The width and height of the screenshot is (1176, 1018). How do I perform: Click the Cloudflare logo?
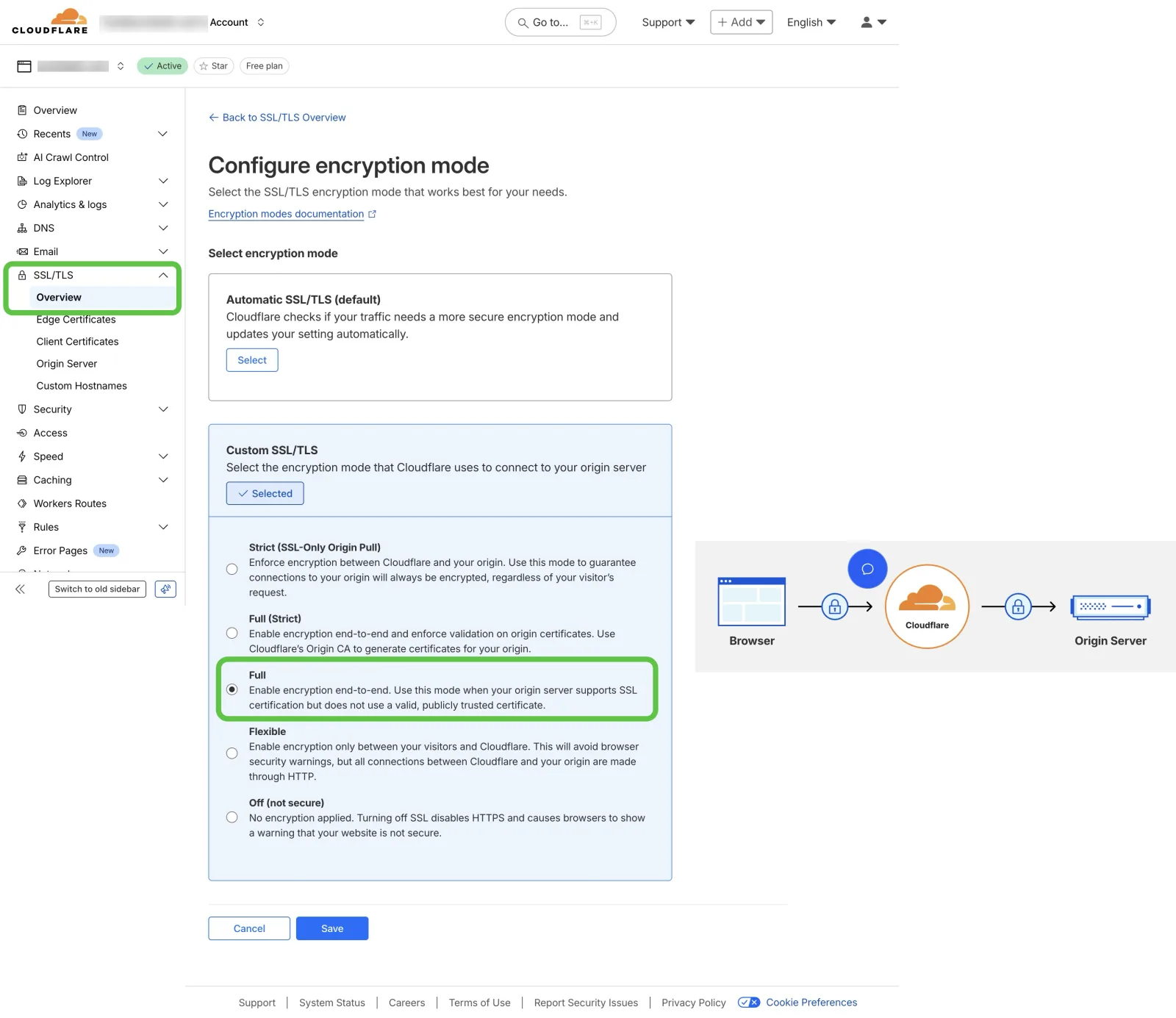50,21
